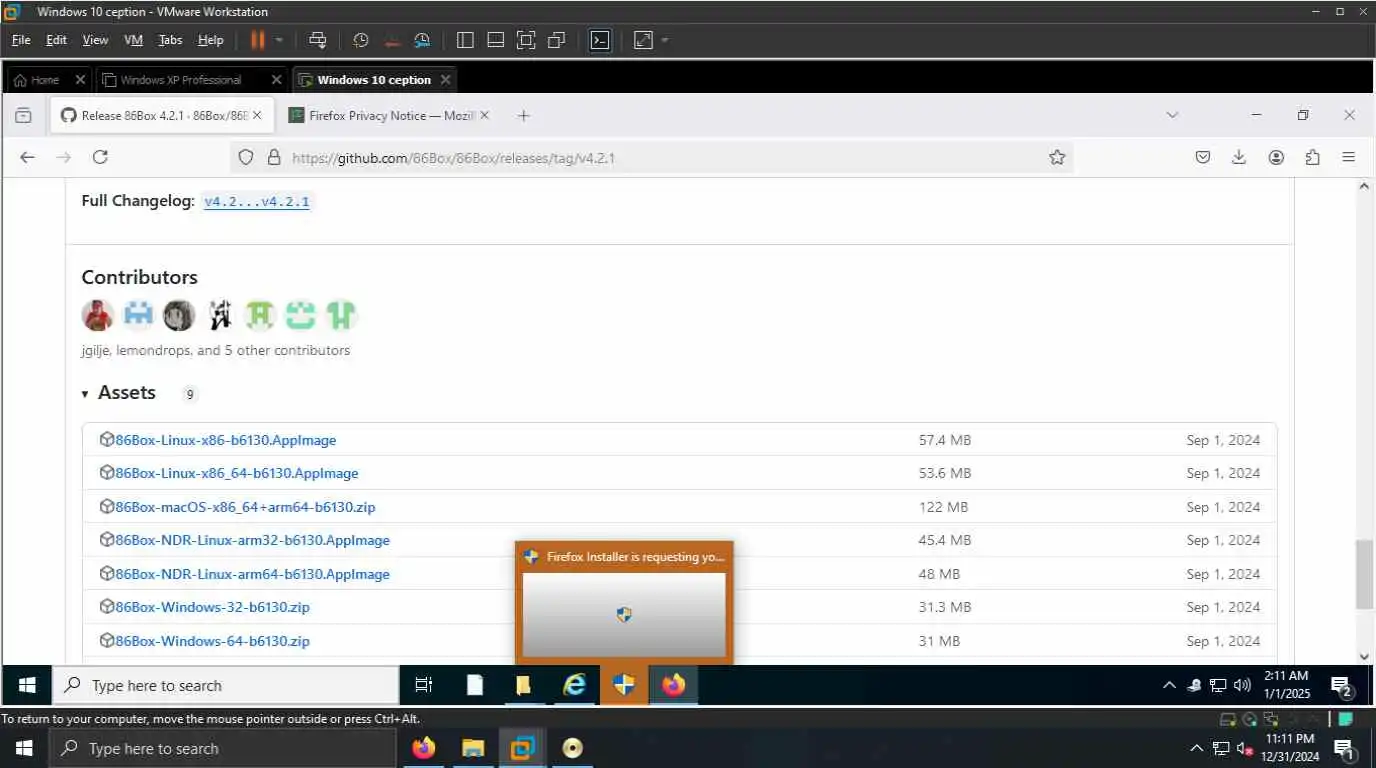The height and width of the screenshot is (768, 1376).
Task: Open the v4.2...v4.2.1 changelog link
Action: click(257, 202)
